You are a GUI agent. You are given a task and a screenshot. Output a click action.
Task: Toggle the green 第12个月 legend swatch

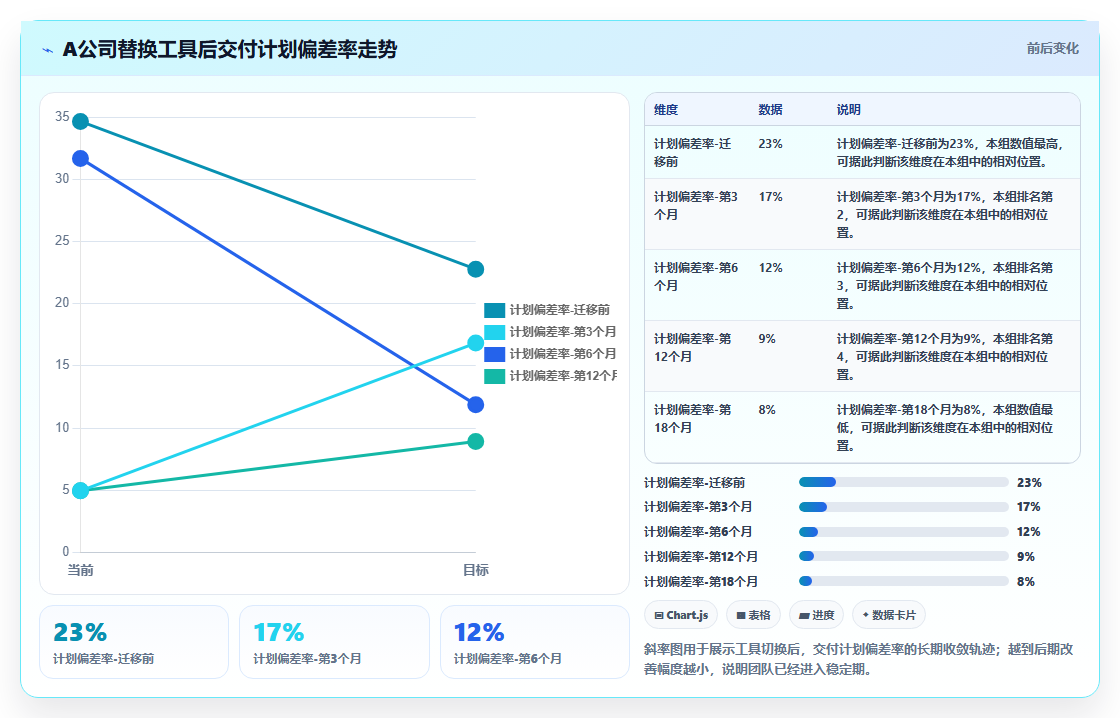click(494, 377)
